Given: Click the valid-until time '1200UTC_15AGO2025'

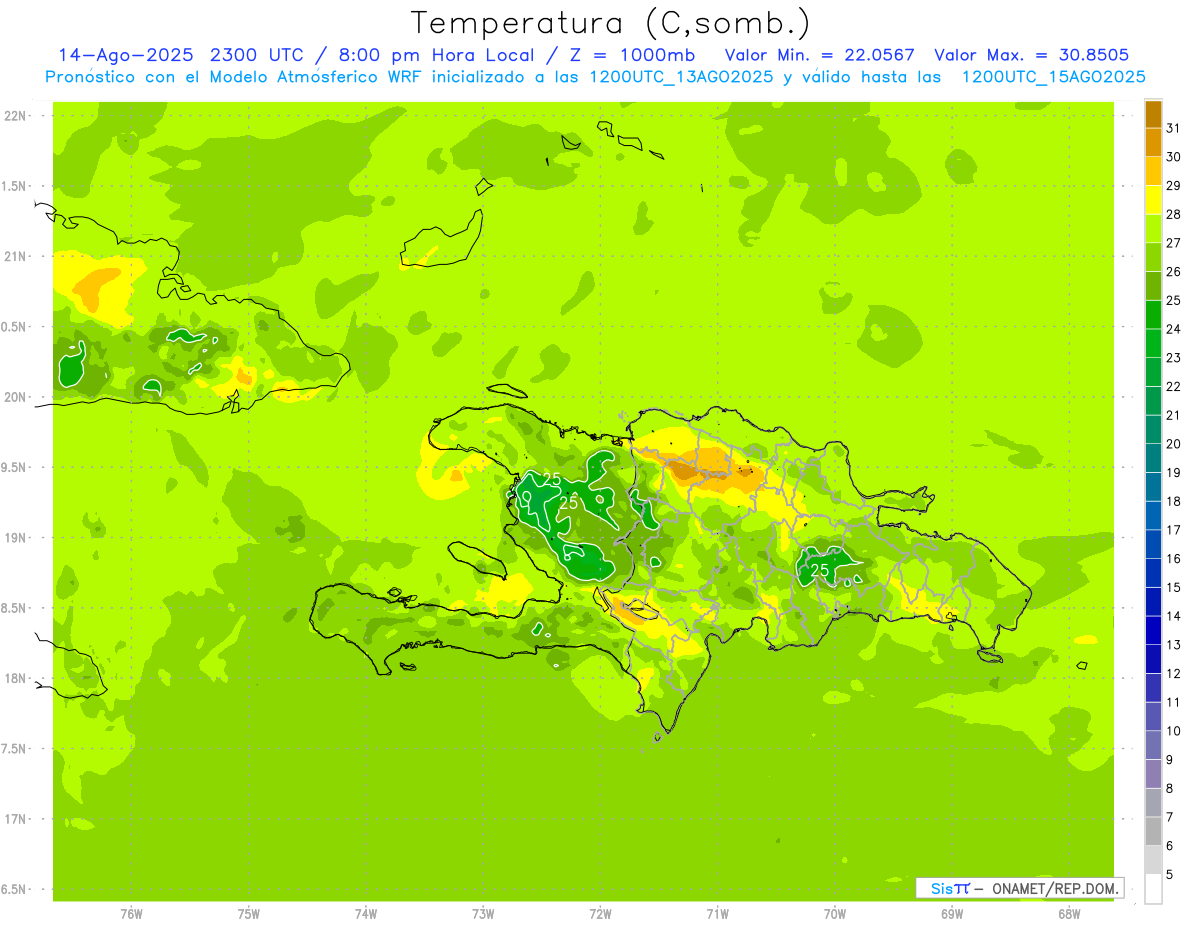Looking at the screenshot, I should (x=1053, y=77).
